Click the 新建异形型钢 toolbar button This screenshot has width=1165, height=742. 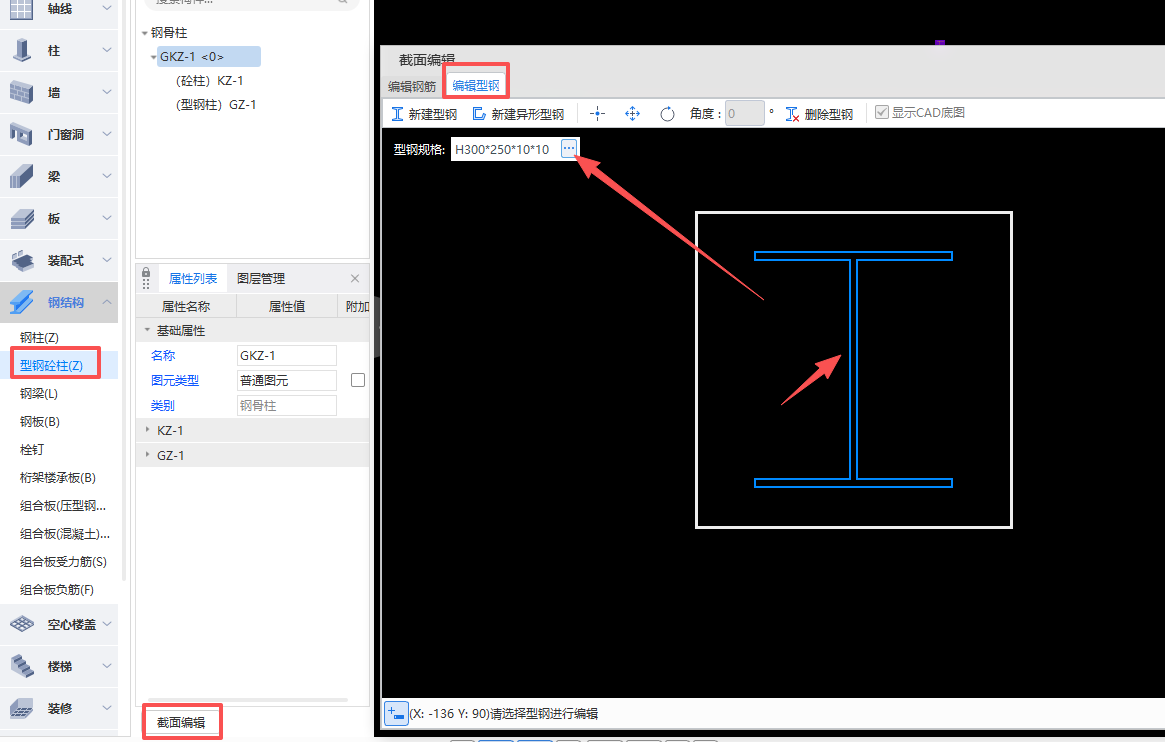coord(518,114)
